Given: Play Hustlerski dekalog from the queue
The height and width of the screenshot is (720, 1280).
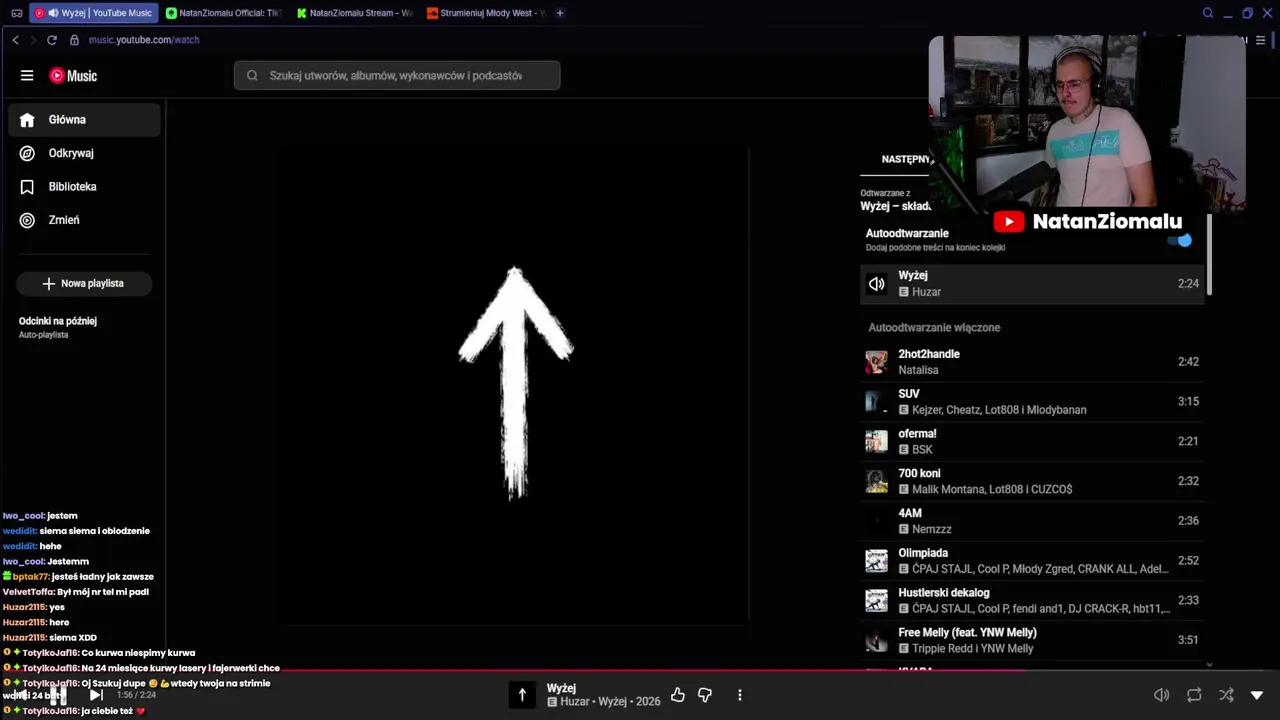Looking at the screenshot, I should point(1032,600).
